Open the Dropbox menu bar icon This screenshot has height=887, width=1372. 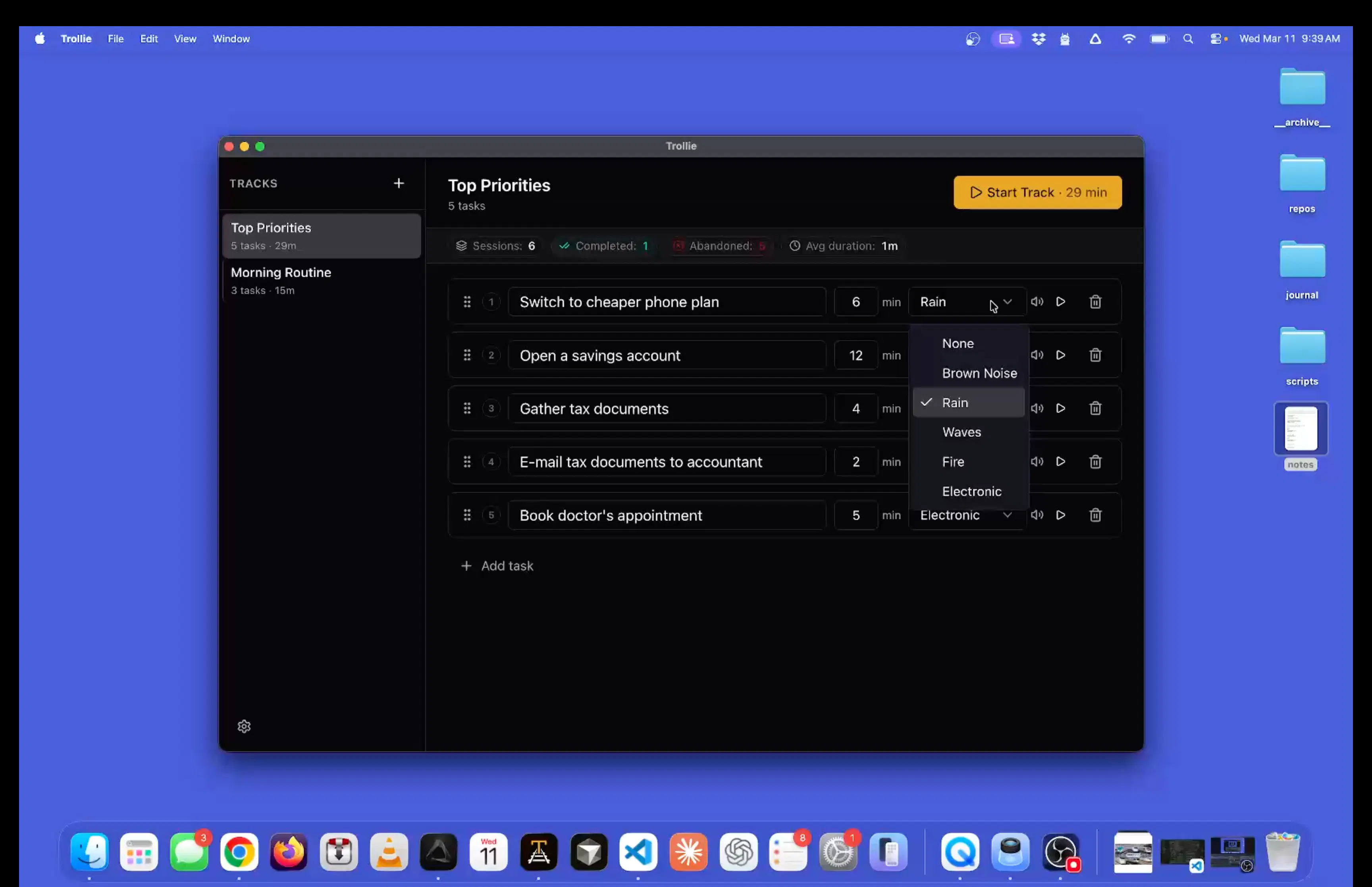(1039, 39)
